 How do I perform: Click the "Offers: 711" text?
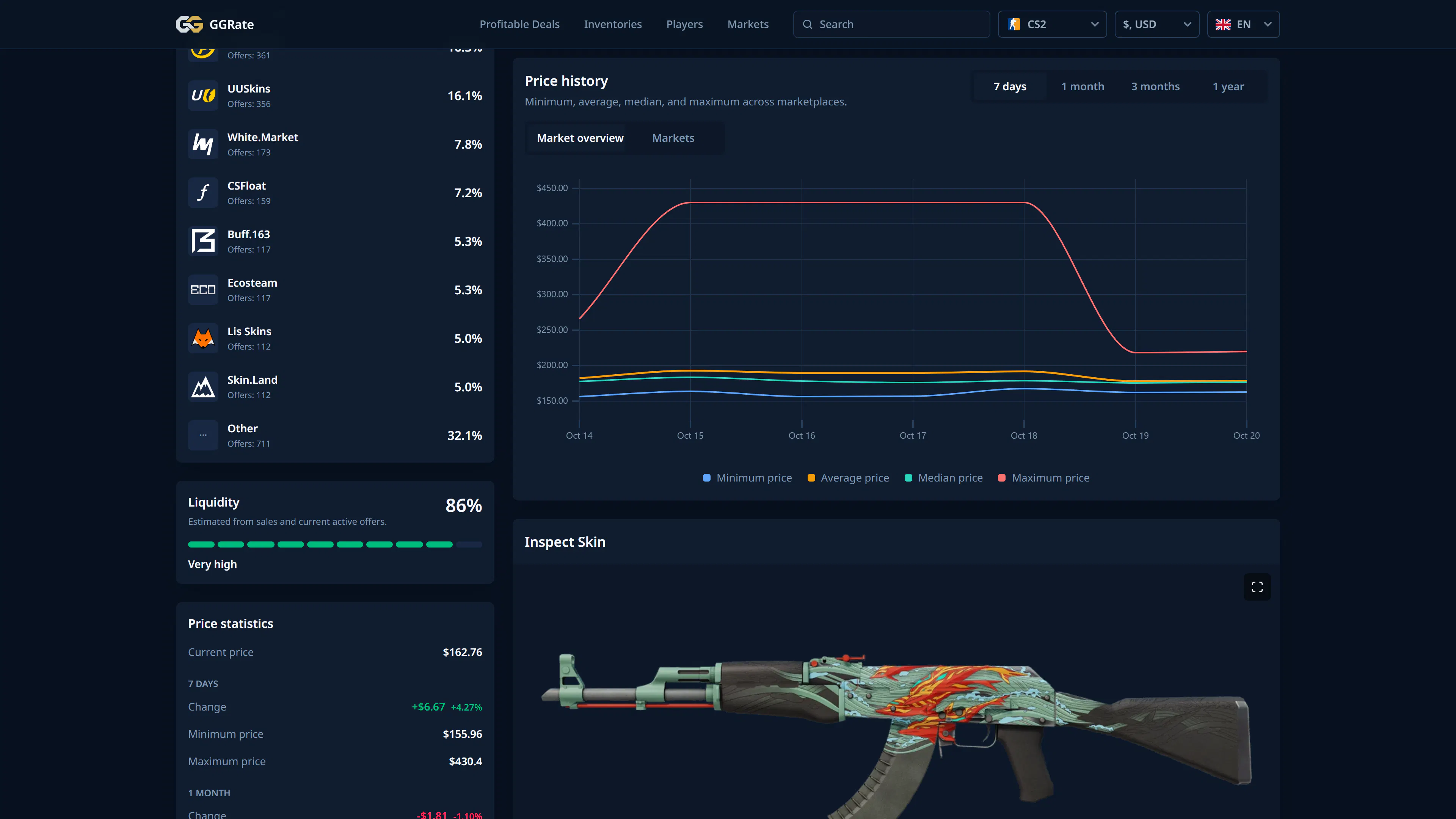click(249, 444)
